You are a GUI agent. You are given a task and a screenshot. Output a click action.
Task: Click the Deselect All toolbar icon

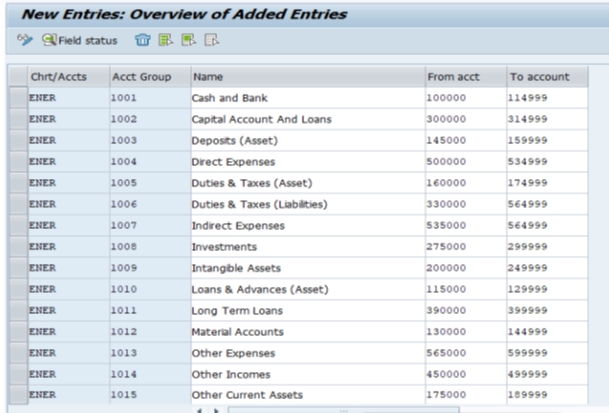coord(212,40)
